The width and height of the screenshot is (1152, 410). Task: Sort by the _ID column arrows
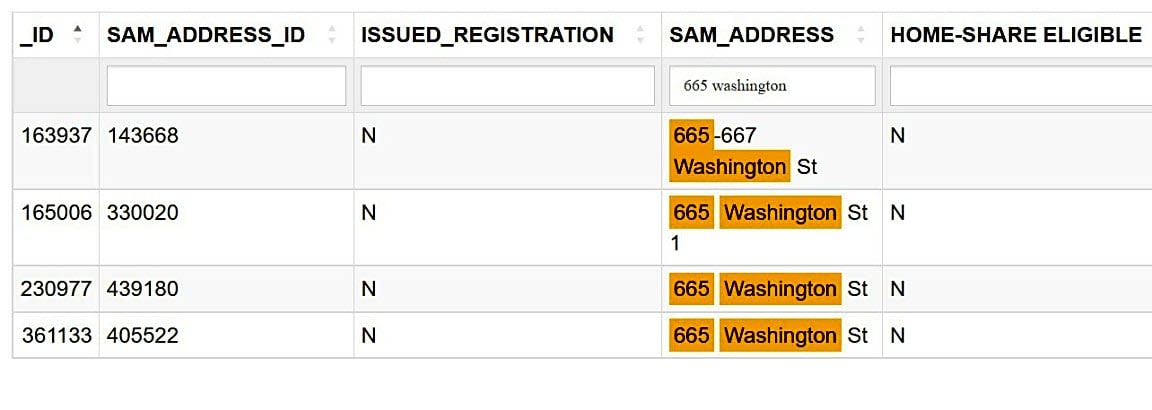coord(78,35)
